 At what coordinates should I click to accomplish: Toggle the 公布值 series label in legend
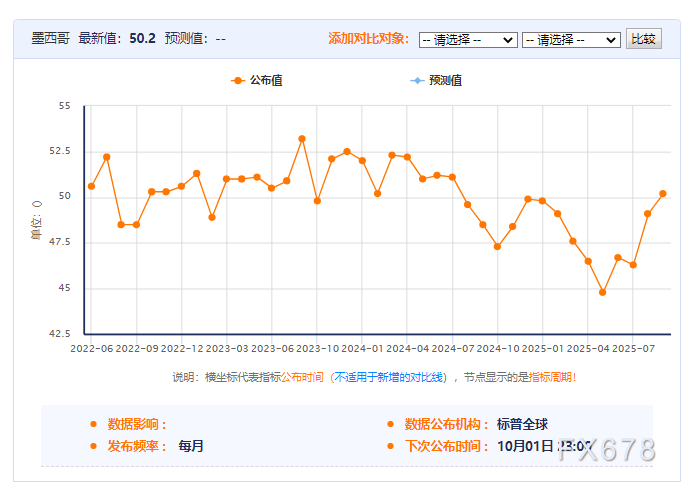point(266,81)
